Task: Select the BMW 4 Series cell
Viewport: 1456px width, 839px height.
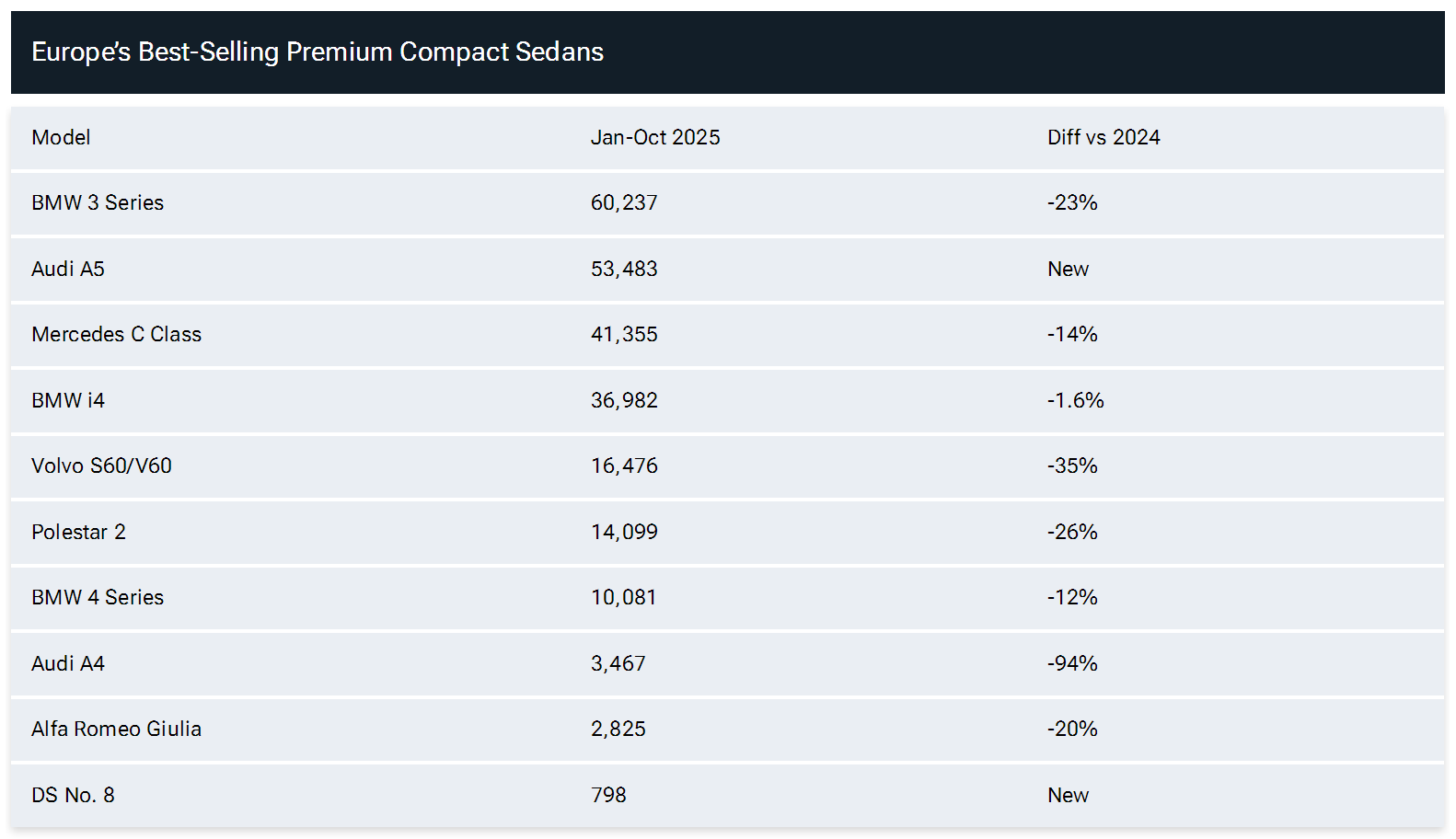Action: tap(98, 598)
